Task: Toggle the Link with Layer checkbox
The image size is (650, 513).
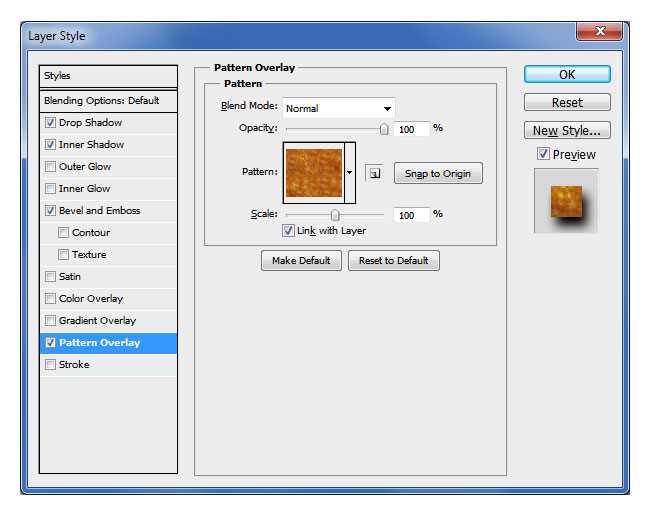Action: (289, 230)
